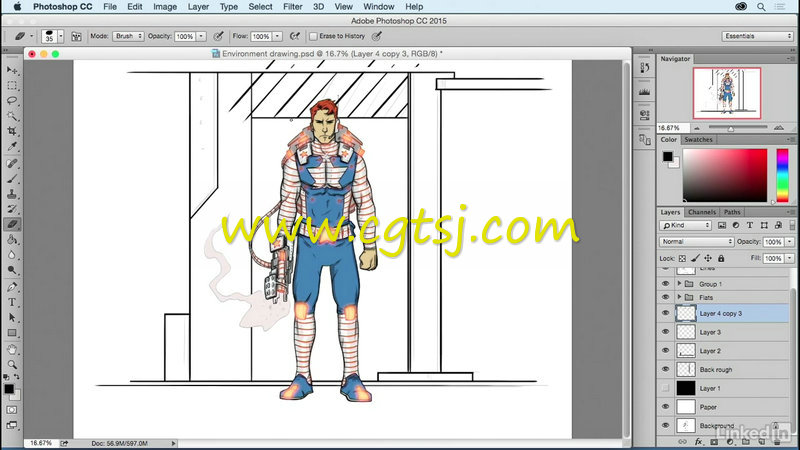This screenshot has height=450, width=800.
Task: Open the Opacity slider dropdown in options bar
Action: click(201, 36)
